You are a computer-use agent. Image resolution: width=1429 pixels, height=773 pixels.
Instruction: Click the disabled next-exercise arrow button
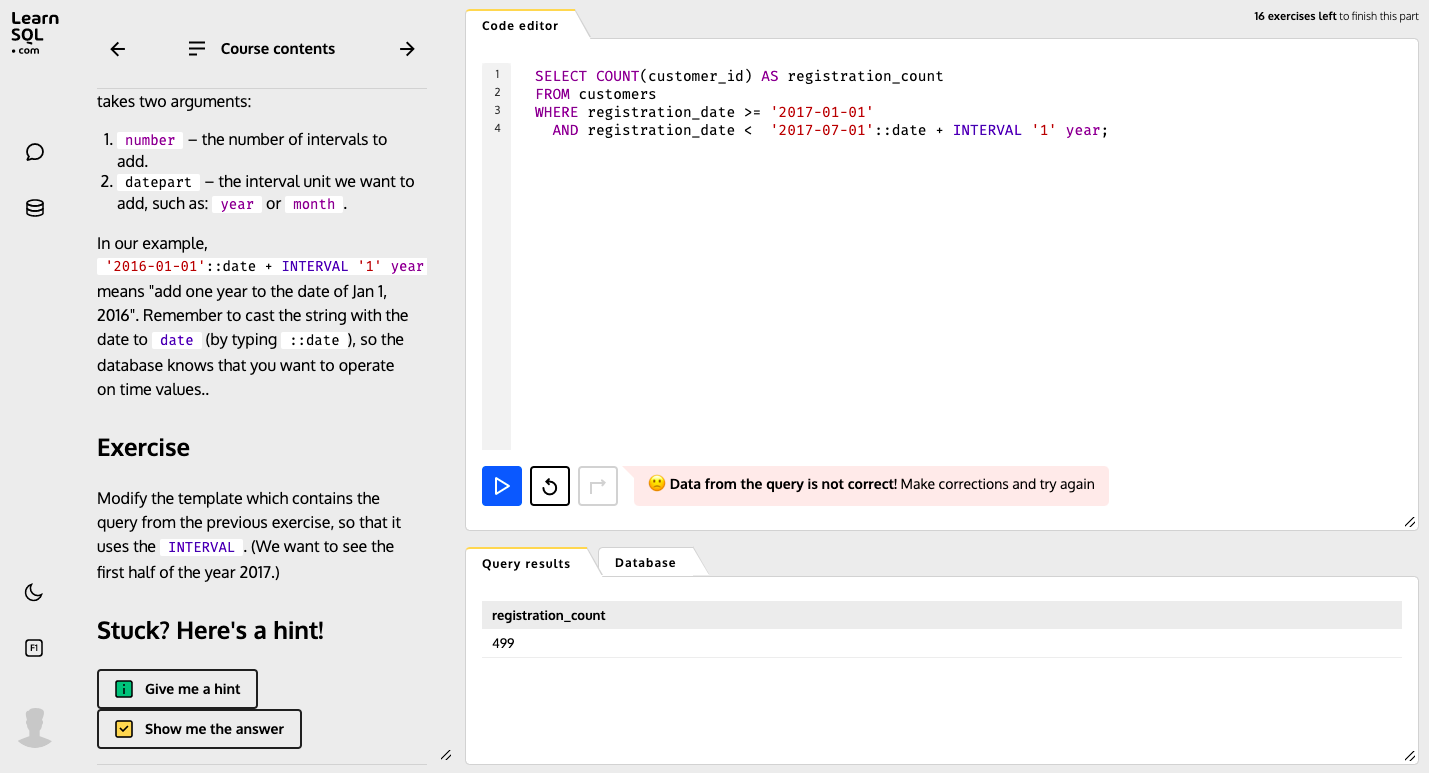click(x=598, y=486)
